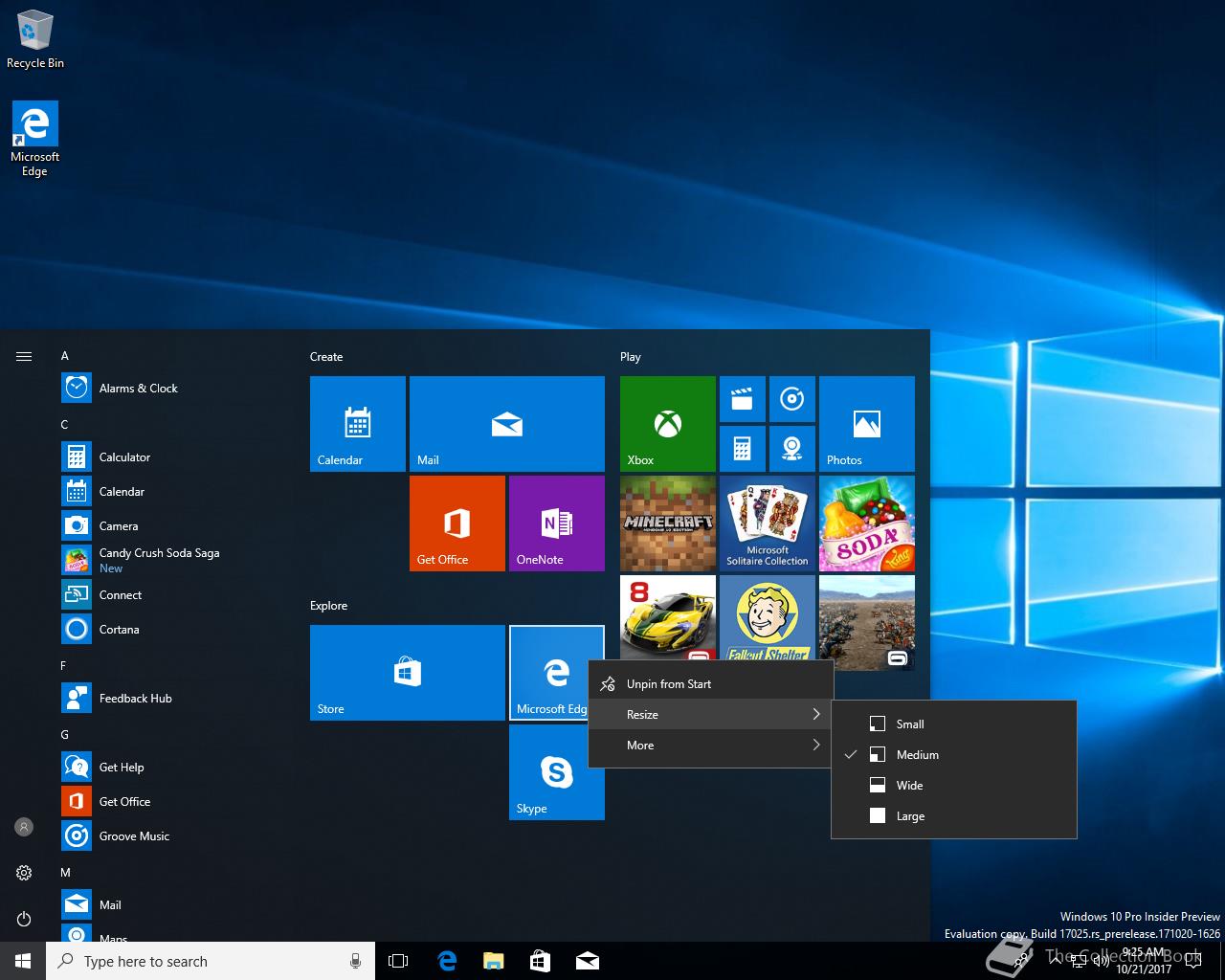Open Get Office from the app list
Screen dimensions: 1225x980
(172, 801)
